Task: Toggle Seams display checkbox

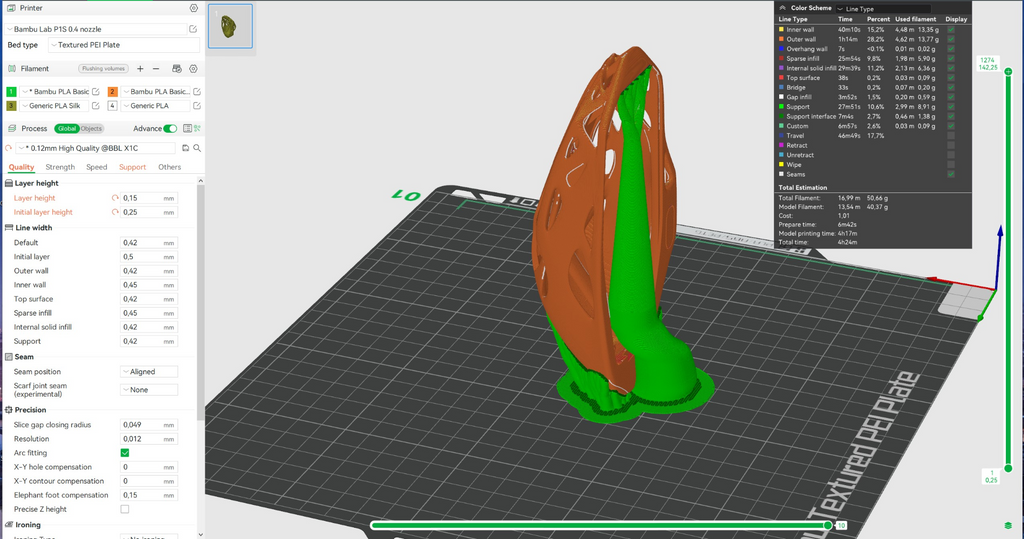Action: (951, 174)
